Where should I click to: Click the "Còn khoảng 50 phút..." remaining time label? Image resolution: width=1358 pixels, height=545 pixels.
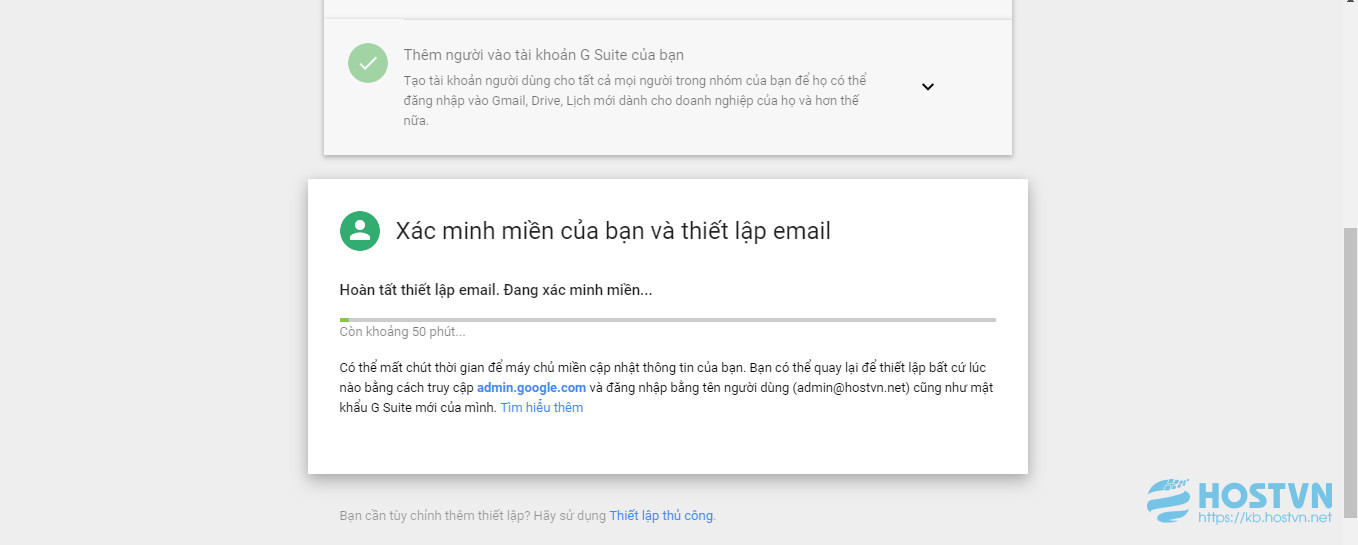pyautogui.click(x=402, y=332)
